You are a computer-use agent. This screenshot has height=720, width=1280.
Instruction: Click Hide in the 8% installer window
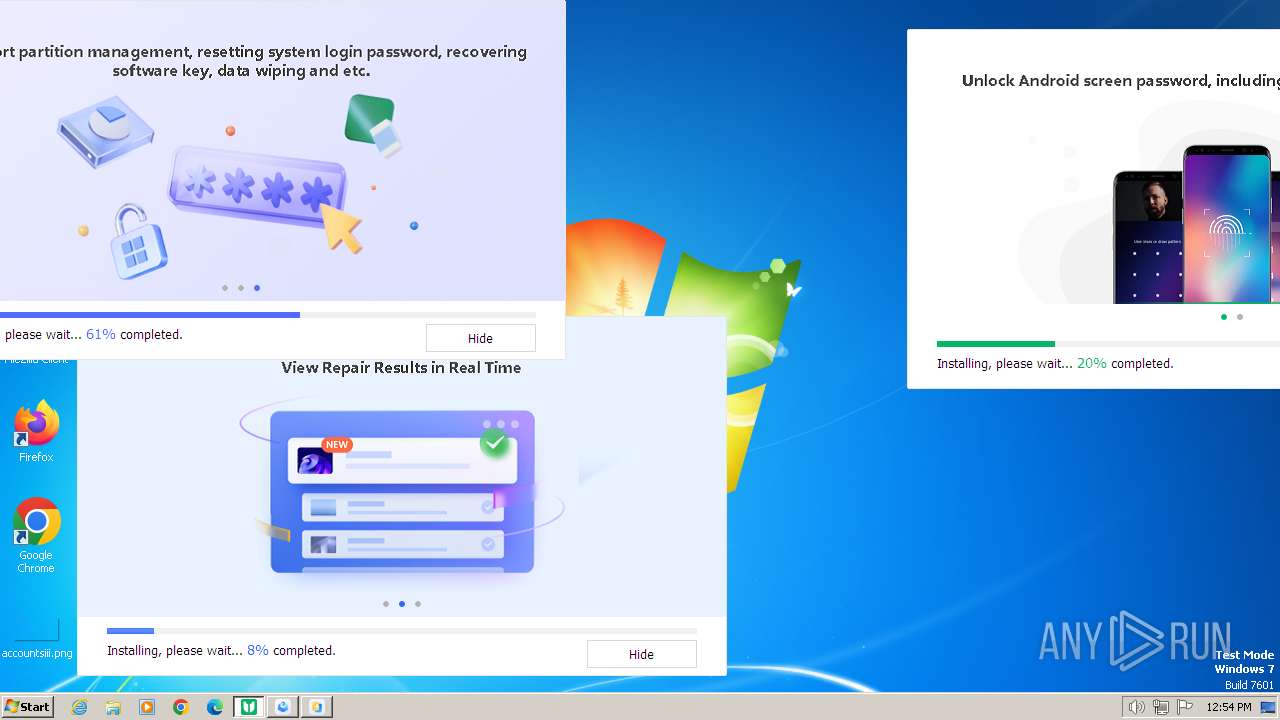pyautogui.click(x=641, y=654)
